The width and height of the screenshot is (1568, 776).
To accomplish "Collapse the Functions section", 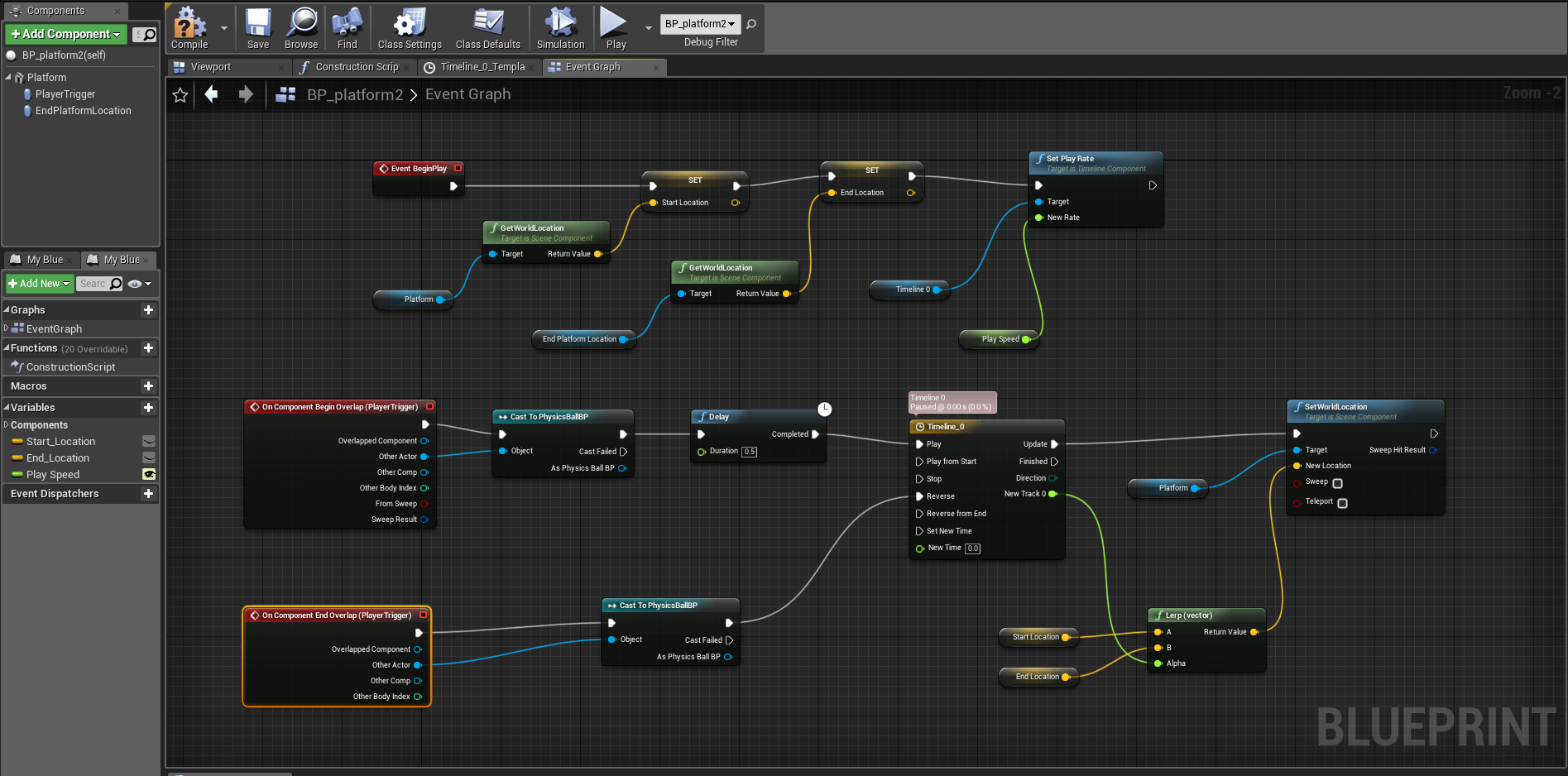I will 7,347.
